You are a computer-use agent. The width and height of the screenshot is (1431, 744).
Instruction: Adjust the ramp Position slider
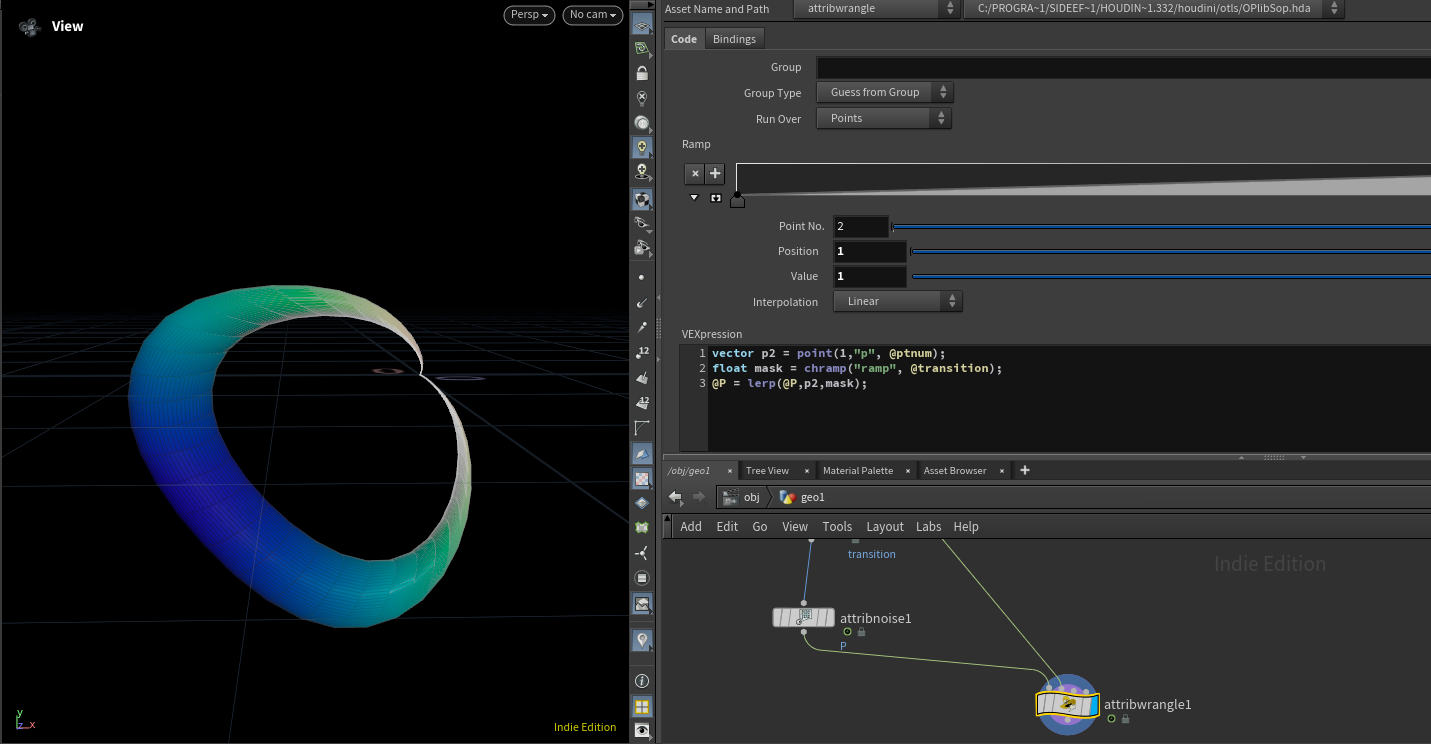[1170, 251]
